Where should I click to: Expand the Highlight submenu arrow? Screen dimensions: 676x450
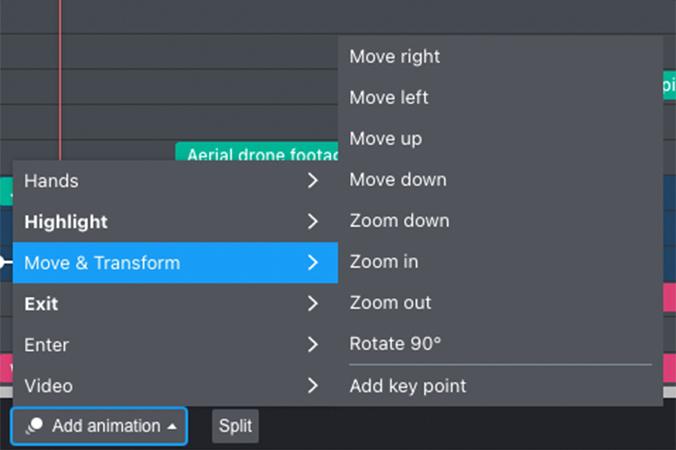[x=313, y=222]
